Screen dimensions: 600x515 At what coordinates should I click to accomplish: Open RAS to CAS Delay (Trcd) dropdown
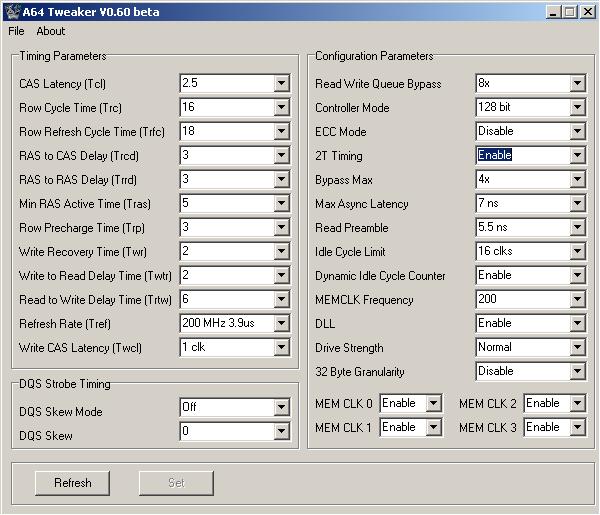[281, 155]
